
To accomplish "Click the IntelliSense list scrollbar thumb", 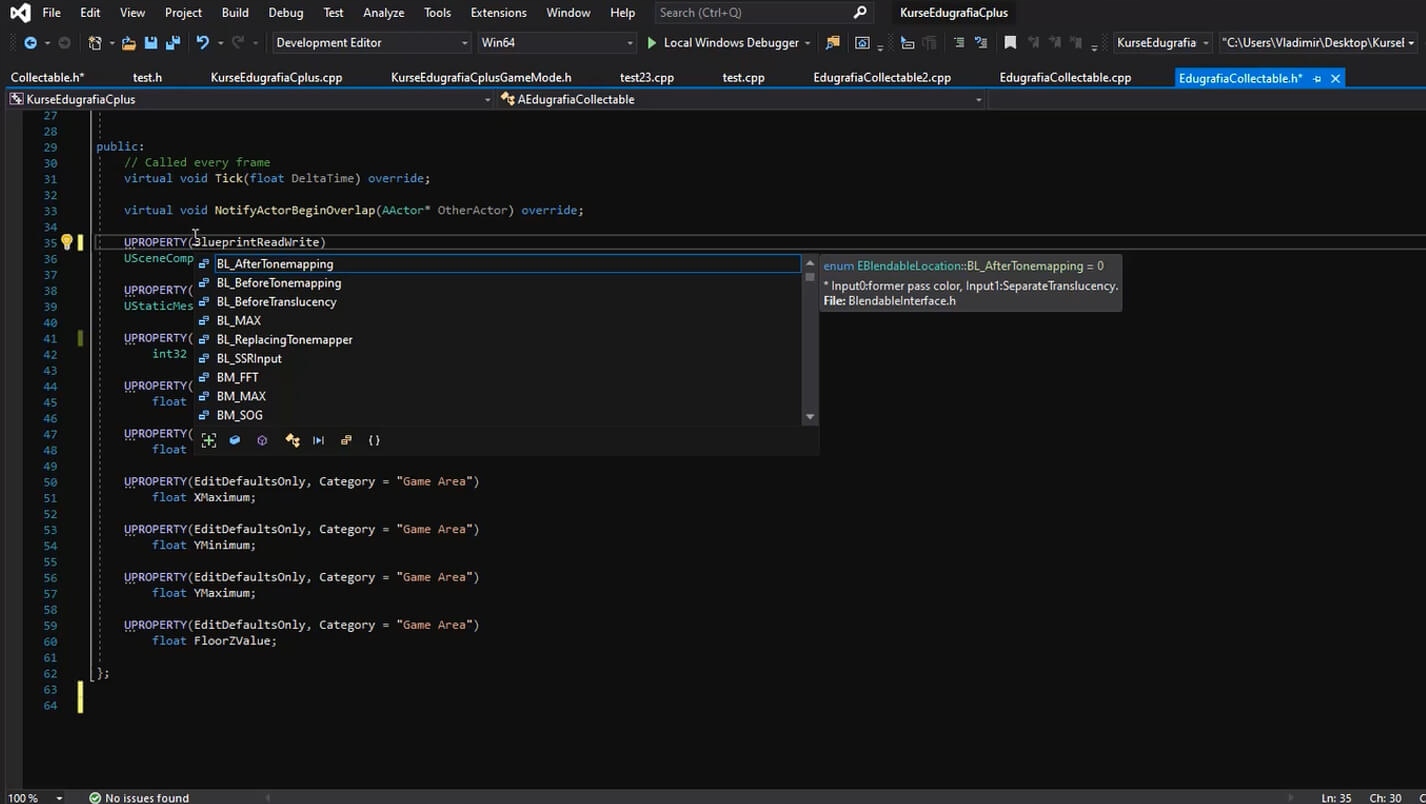I will (810, 277).
